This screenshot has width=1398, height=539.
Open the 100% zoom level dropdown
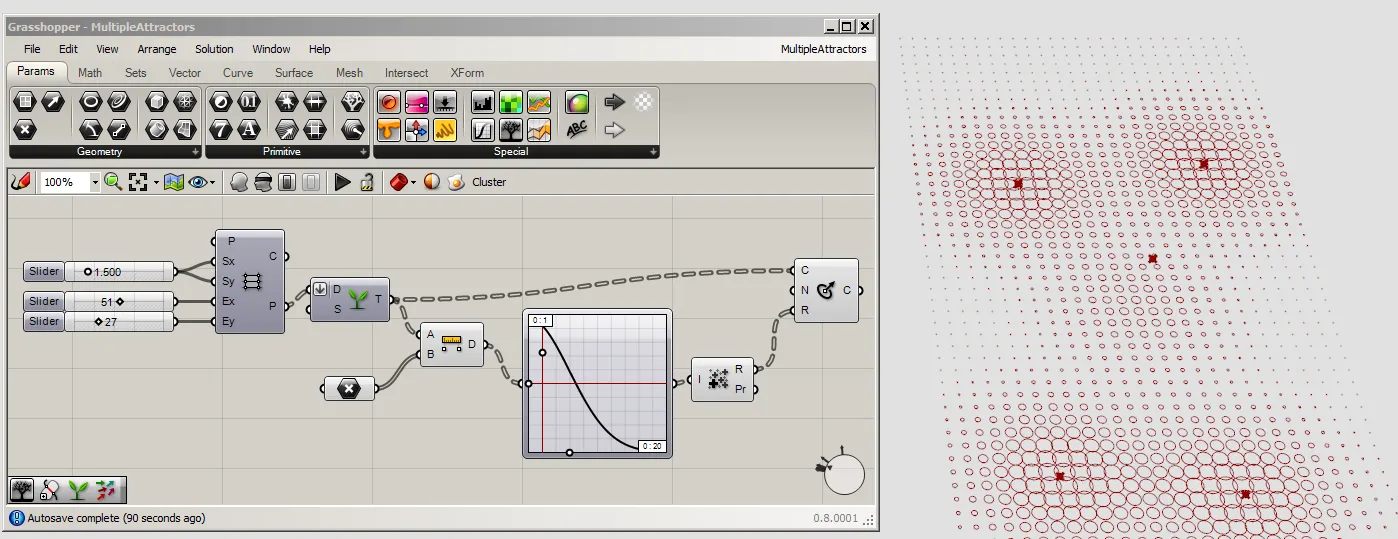click(x=95, y=182)
